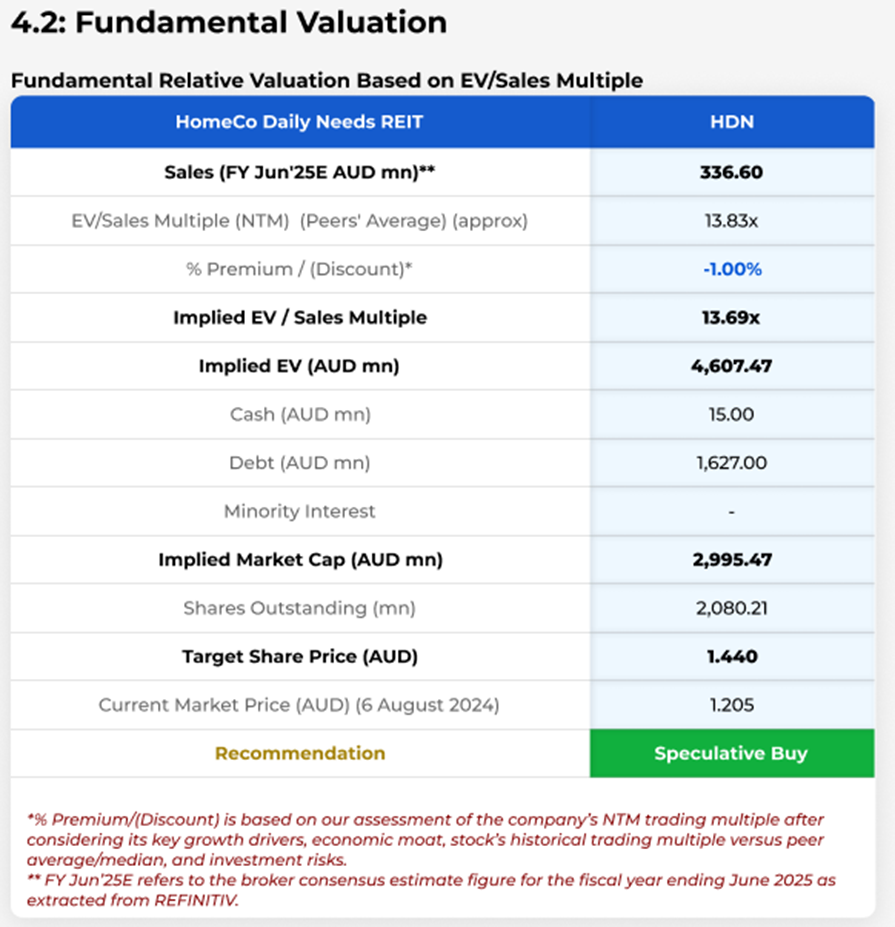
Task: Select the Implied EV / Sales Multiple label
Action: pos(299,318)
